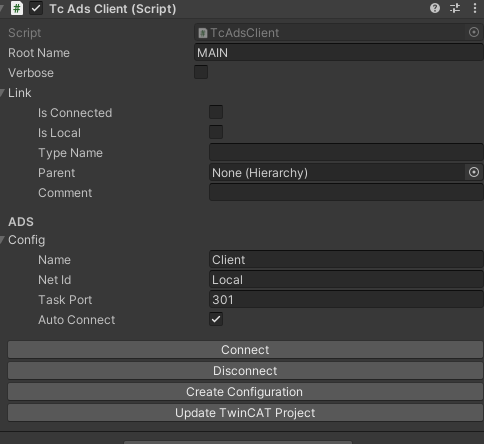
Task: Toggle the Is Local checkbox
Action: point(216,132)
